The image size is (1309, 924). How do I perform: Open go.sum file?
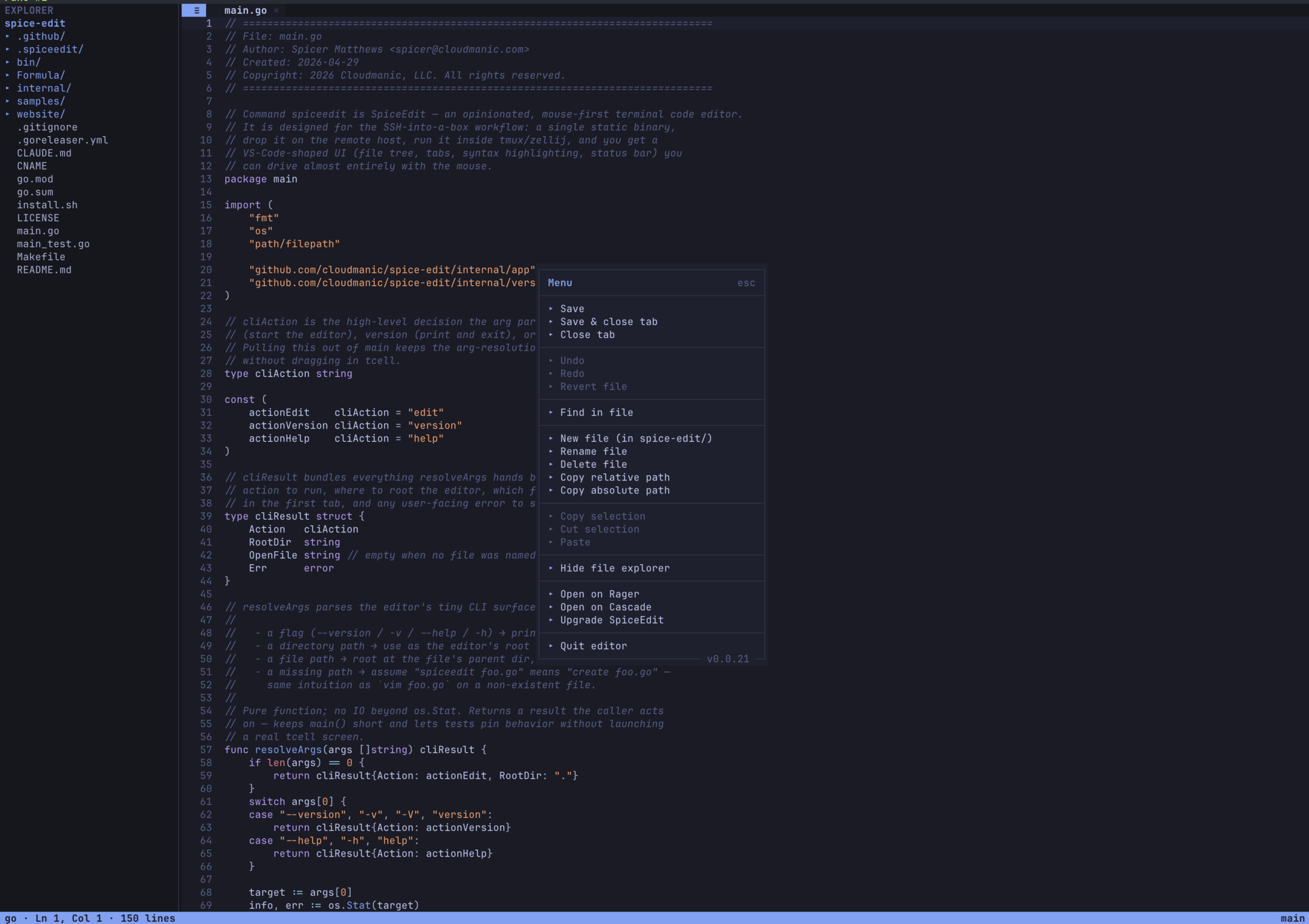click(35, 192)
